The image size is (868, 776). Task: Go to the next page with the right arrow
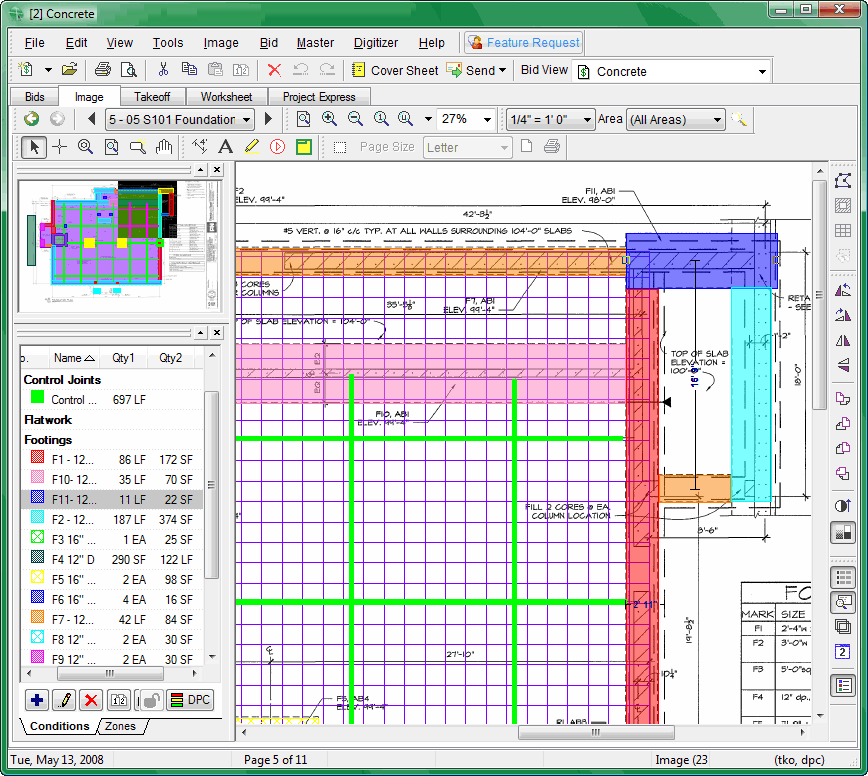tap(268, 118)
